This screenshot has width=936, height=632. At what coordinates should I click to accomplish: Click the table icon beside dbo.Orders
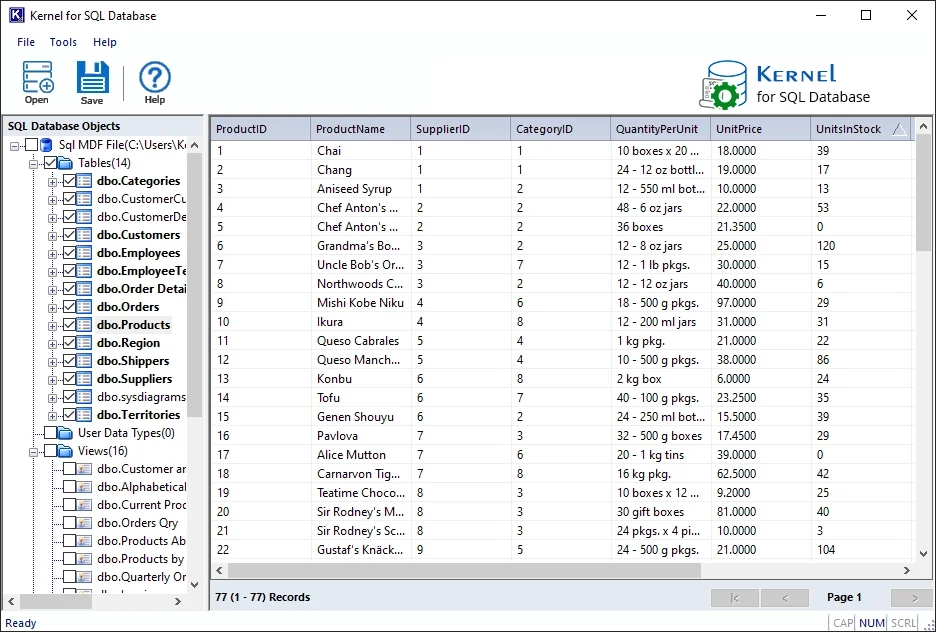click(84, 307)
